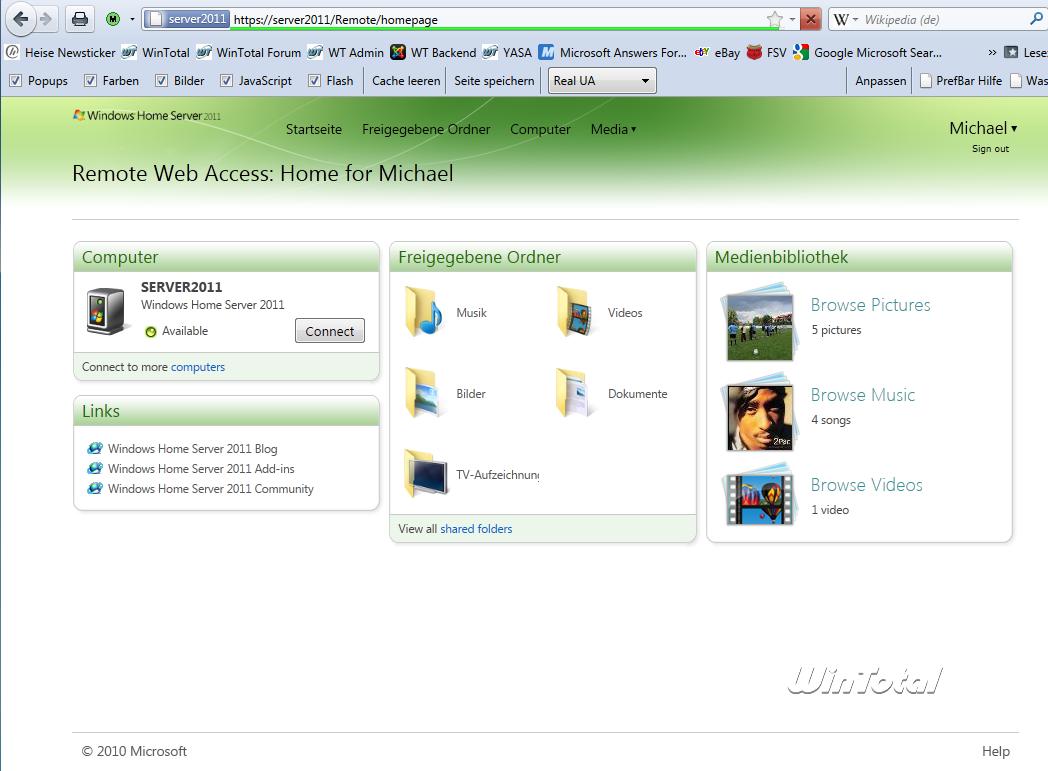1048x771 pixels.
Task: Click the Browse Videos link
Action: tap(866, 485)
